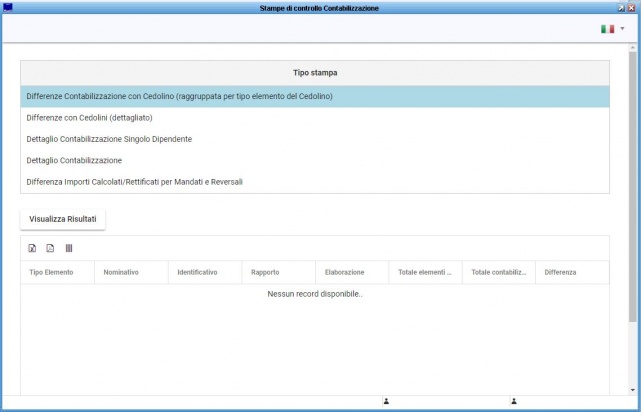Sort by Identificativo column
Image resolution: width=641 pixels, height=412 pixels.
[x=205, y=272]
